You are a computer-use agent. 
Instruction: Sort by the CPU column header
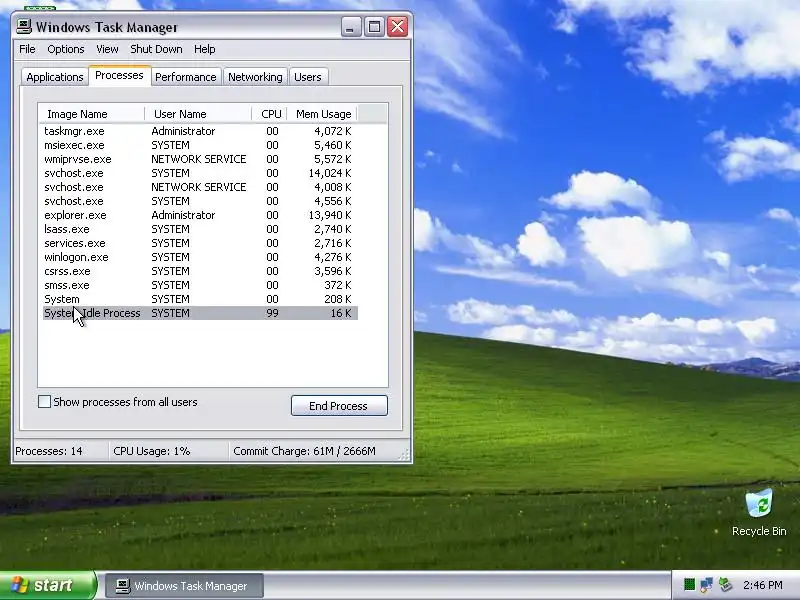(270, 114)
